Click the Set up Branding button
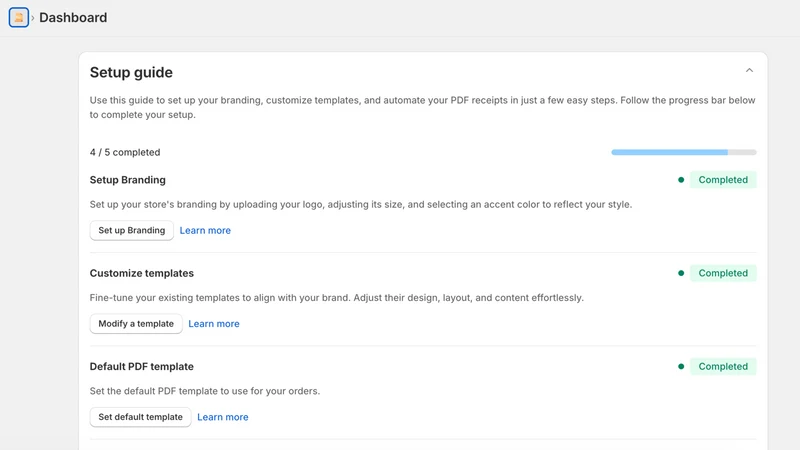 point(132,230)
